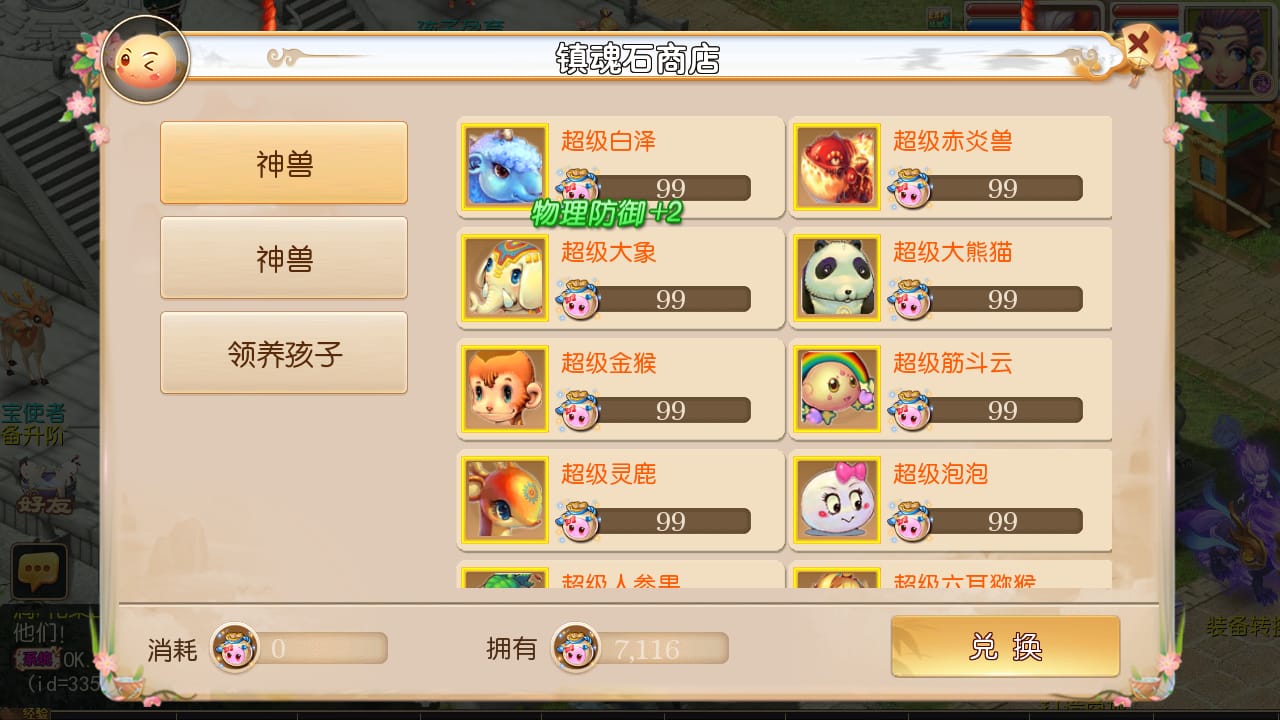Viewport: 1280px width, 720px height.
Task: Choose the 超级大象 elephant icon
Action: [x=505, y=278]
